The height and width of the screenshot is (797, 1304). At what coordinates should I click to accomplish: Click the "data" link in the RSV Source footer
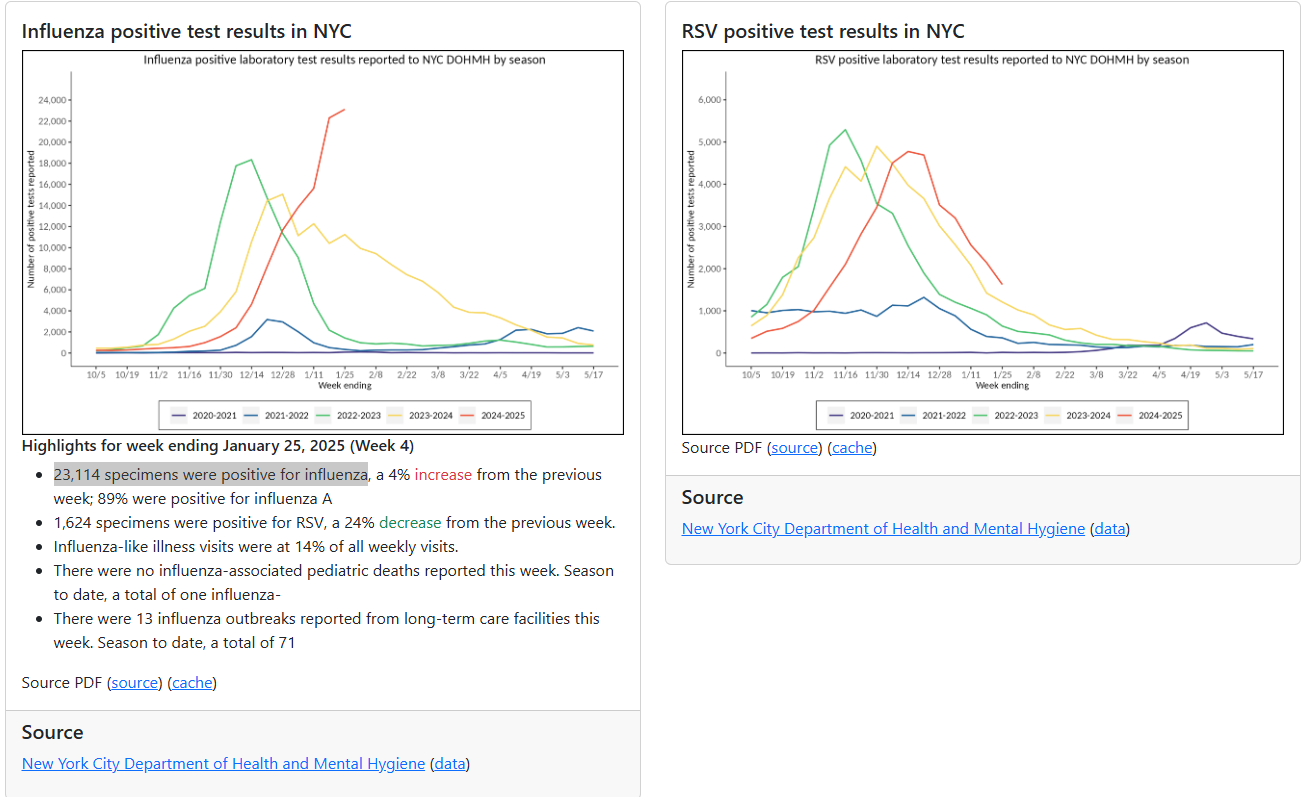pos(1110,529)
